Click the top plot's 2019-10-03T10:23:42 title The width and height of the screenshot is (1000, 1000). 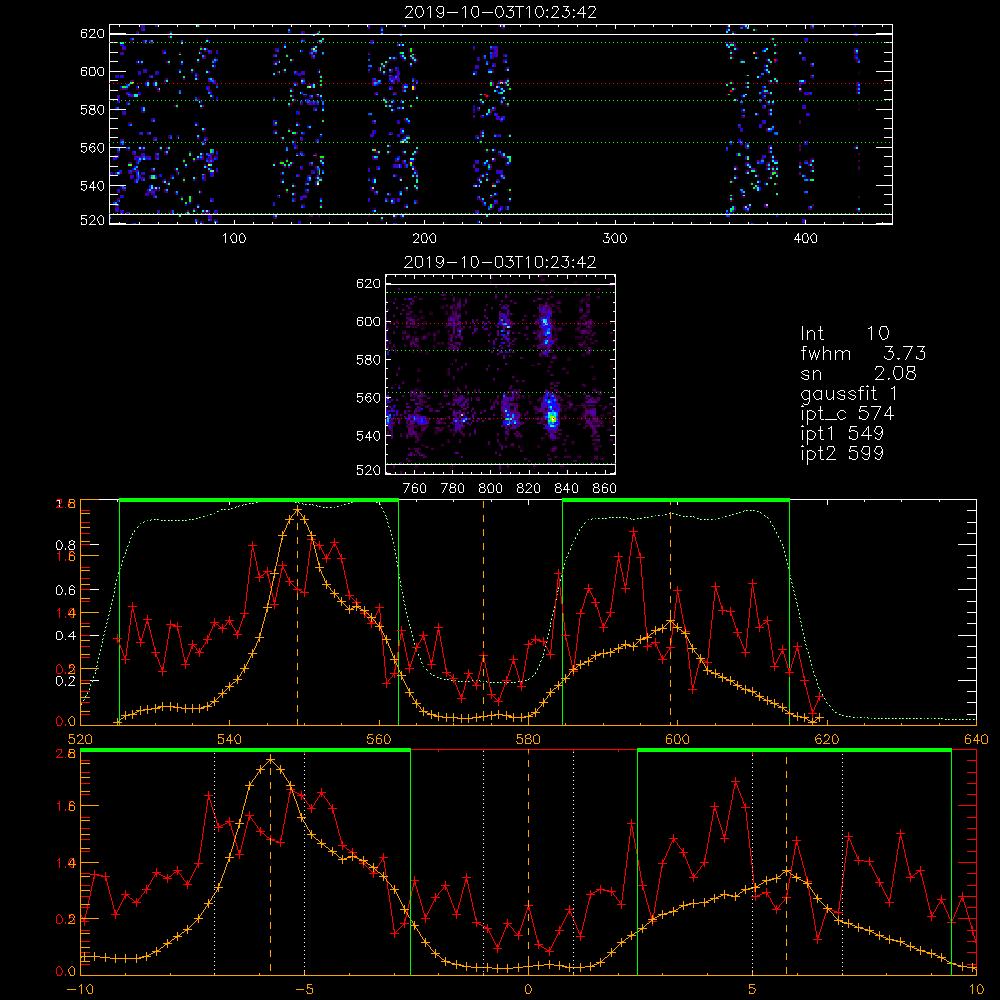pos(501,12)
